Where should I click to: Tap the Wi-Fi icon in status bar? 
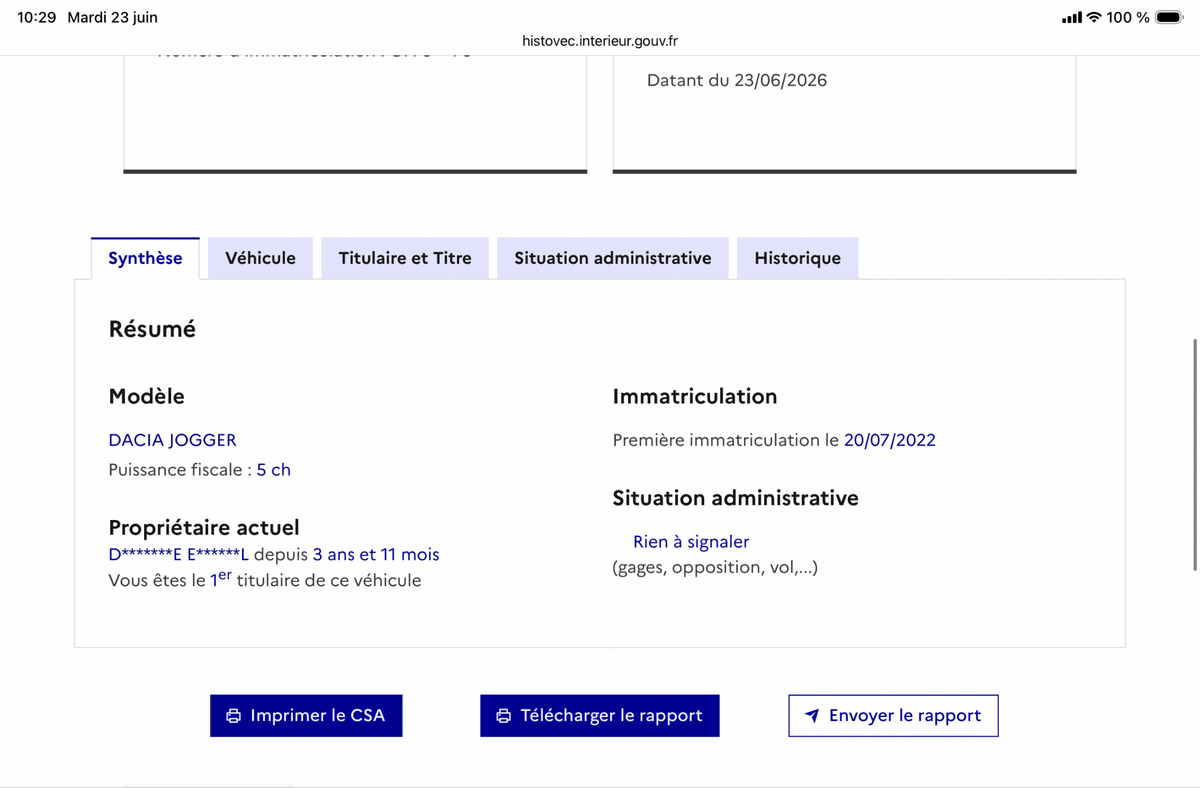coord(1094,17)
